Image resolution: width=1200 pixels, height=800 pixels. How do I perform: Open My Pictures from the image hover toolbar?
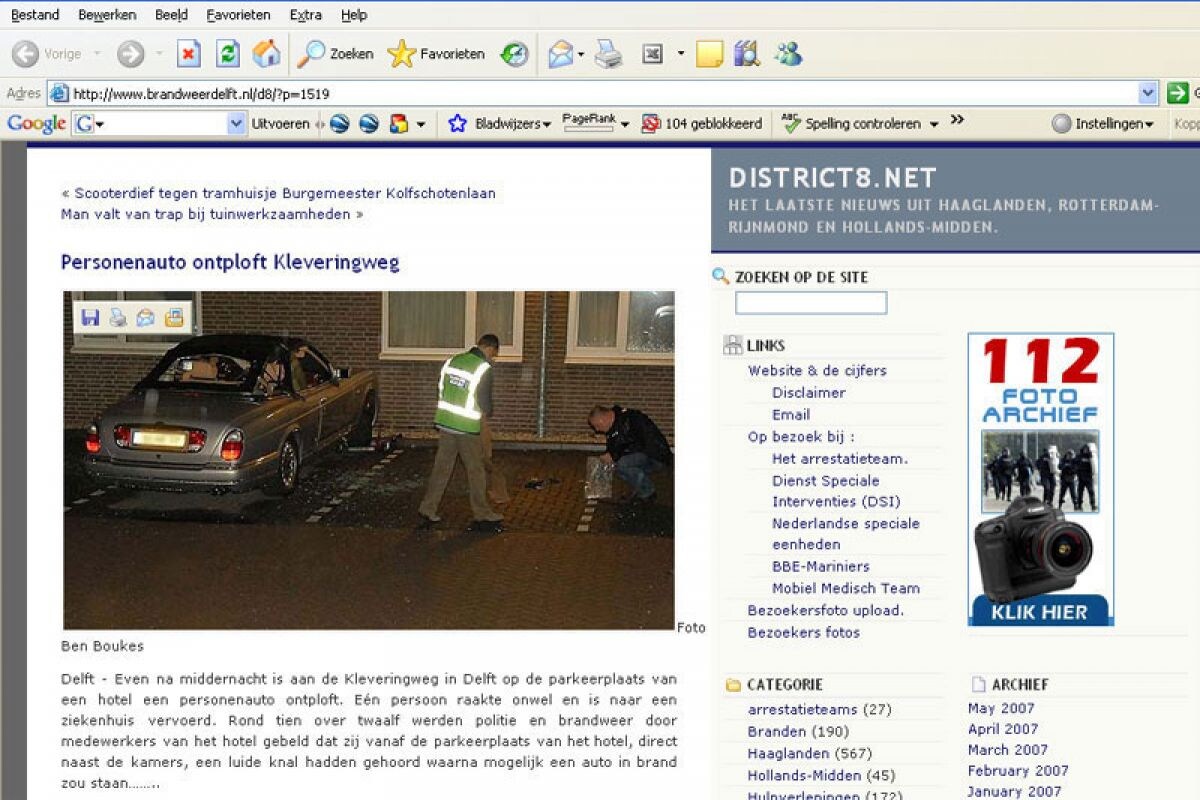[x=174, y=317]
